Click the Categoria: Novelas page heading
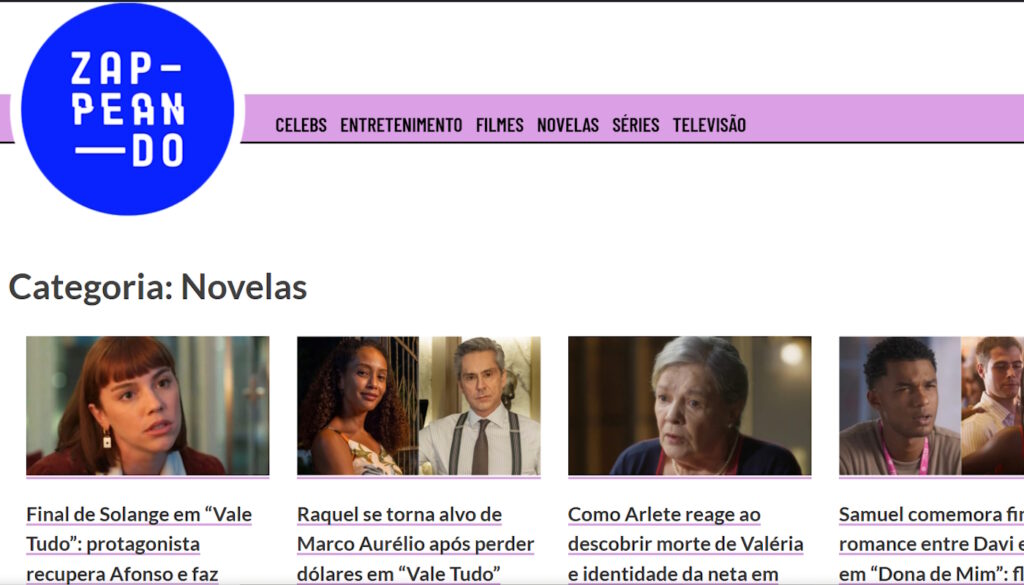 [x=157, y=287]
